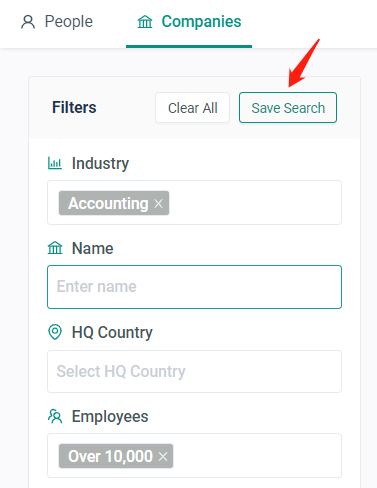Remove the Over 10,000 employees tag

click(x=163, y=456)
